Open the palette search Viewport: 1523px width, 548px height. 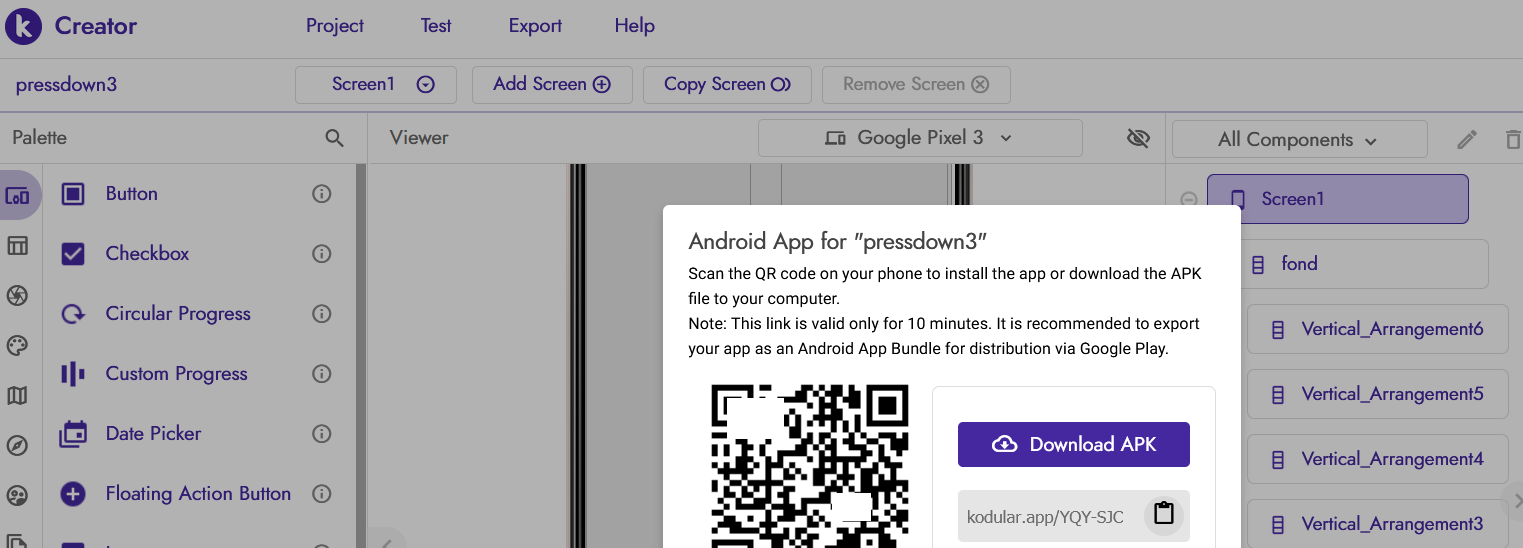point(335,138)
